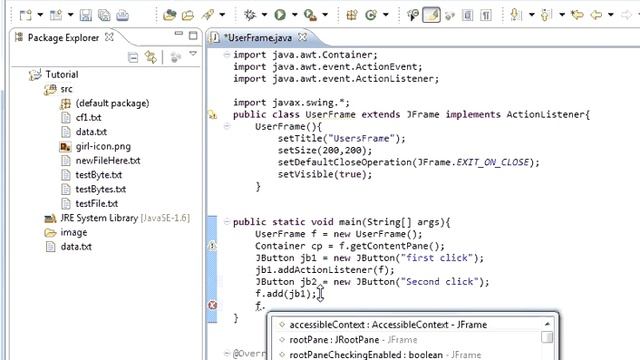Select file cf1.txt
The width and height of the screenshot is (640, 360).
click(88, 118)
